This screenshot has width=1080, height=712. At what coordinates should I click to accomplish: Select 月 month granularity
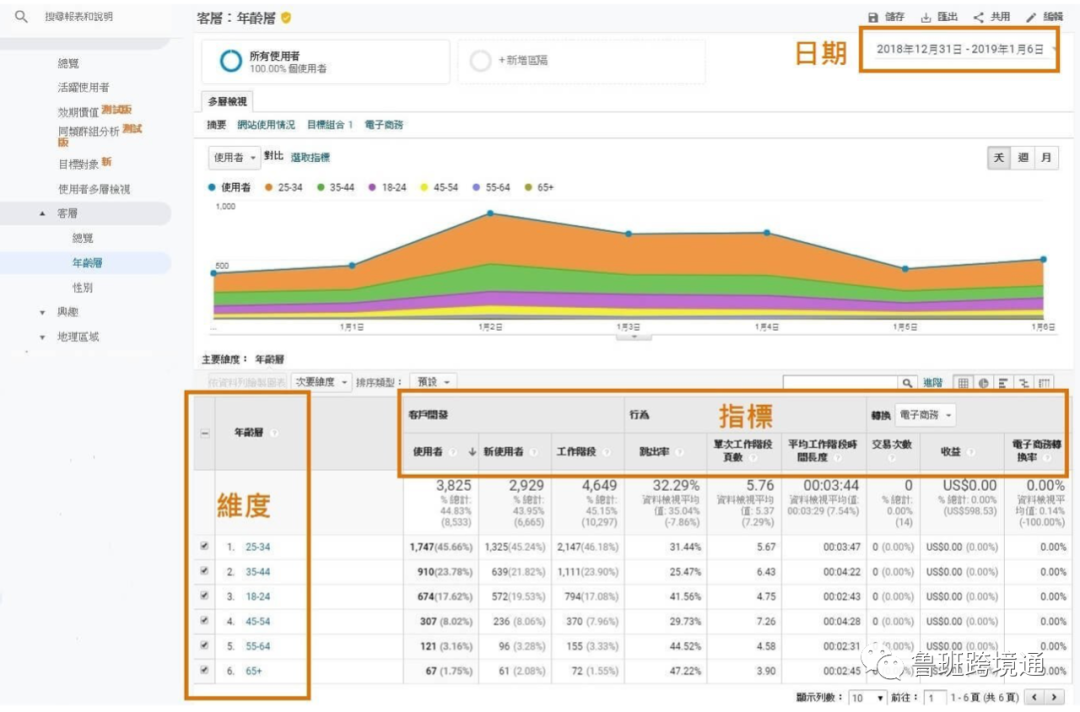(1046, 158)
